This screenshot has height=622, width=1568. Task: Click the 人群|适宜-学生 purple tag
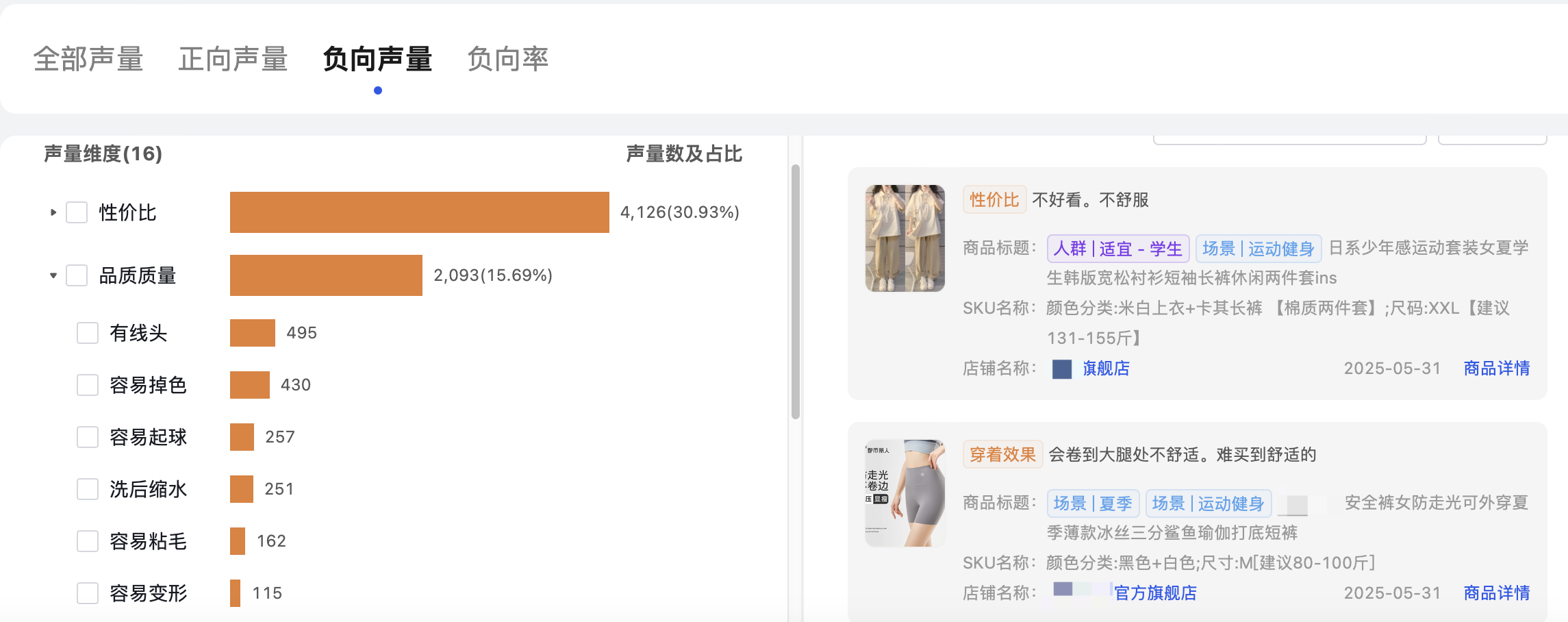pos(1118,249)
